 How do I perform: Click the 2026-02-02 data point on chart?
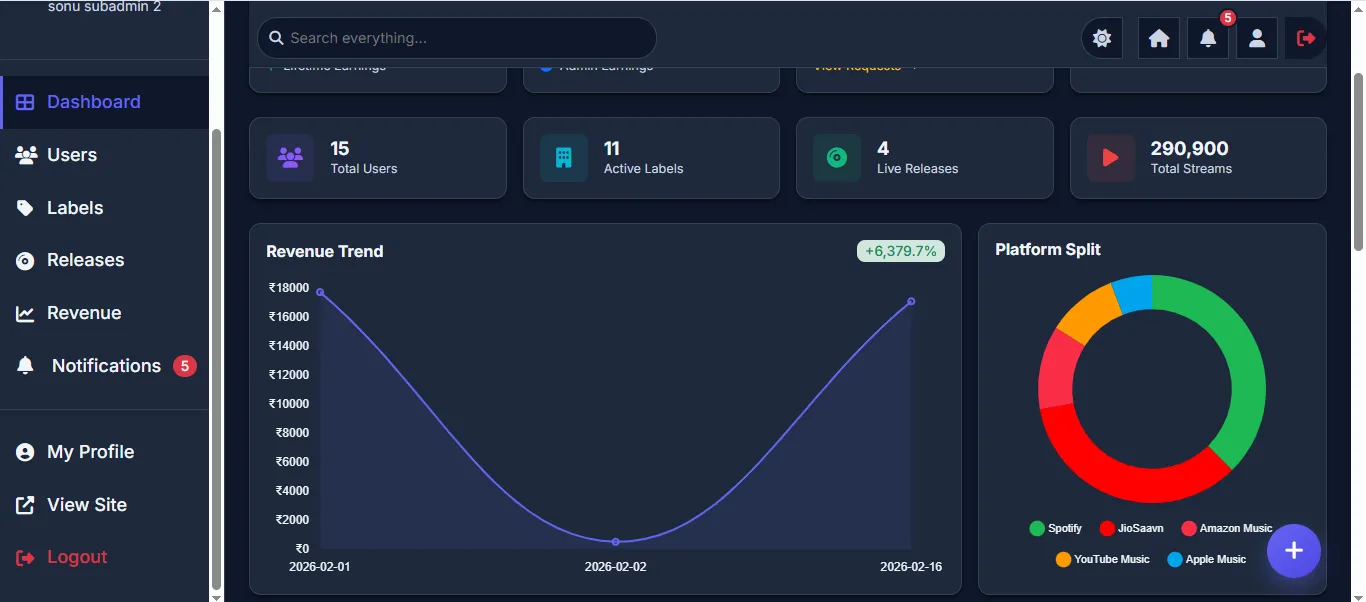(615, 542)
